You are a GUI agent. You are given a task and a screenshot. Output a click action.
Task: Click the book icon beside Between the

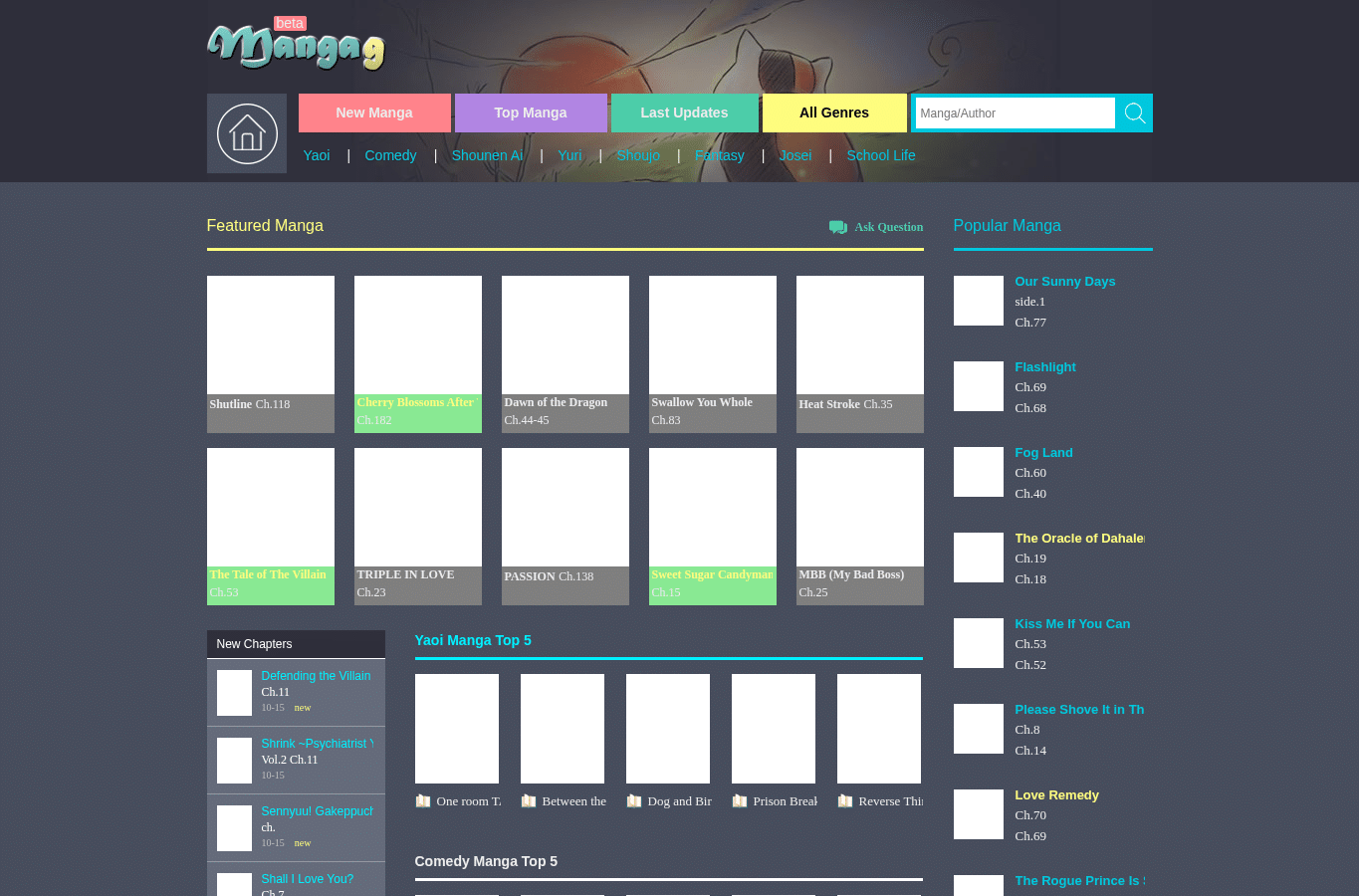pos(529,801)
